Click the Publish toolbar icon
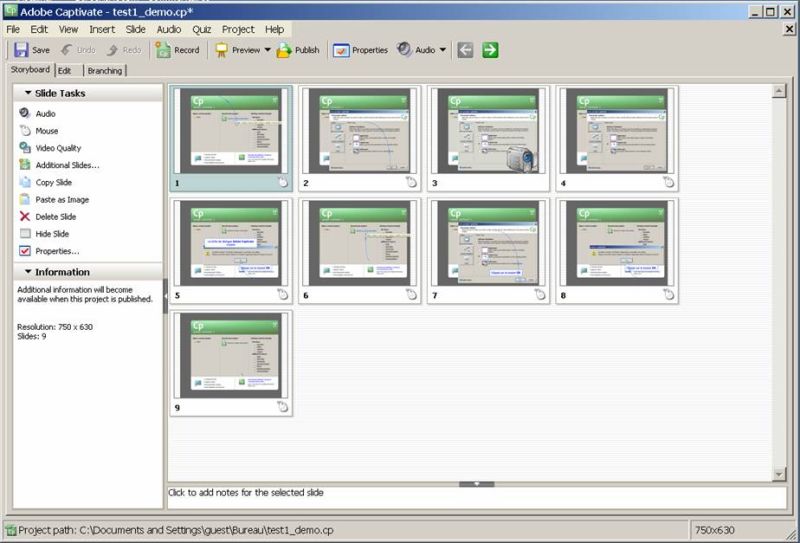The height and width of the screenshot is (543, 800). click(284, 50)
